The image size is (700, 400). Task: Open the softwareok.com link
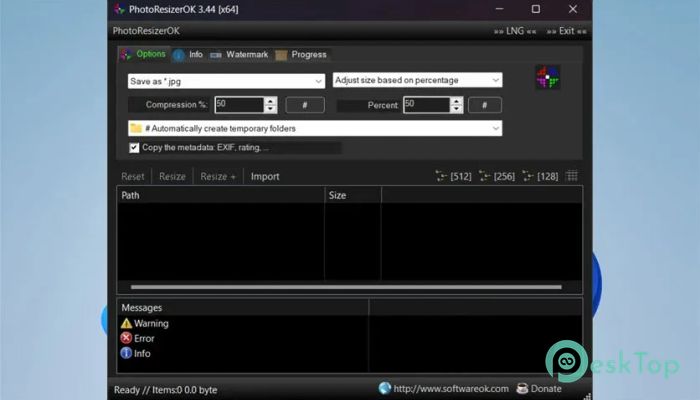444,389
